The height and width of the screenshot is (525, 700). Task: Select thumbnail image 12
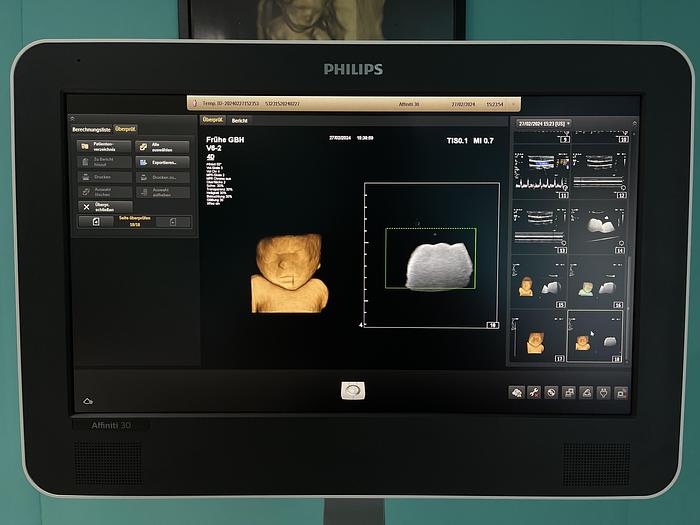click(600, 173)
